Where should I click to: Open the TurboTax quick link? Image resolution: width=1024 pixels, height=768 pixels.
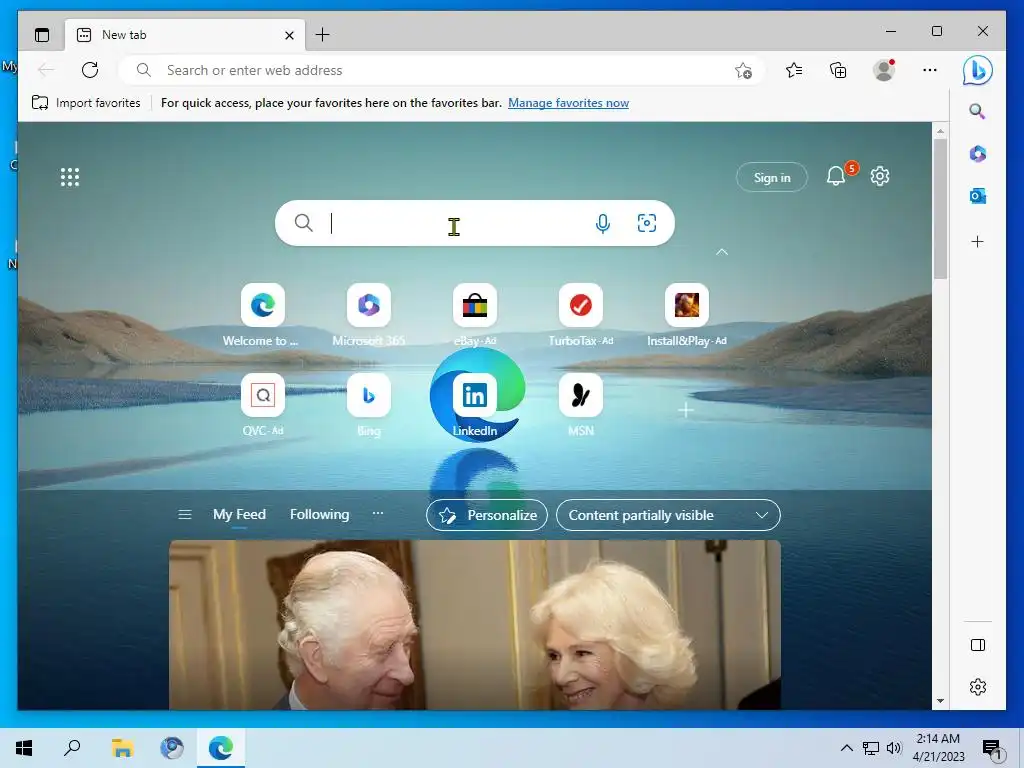(x=581, y=315)
